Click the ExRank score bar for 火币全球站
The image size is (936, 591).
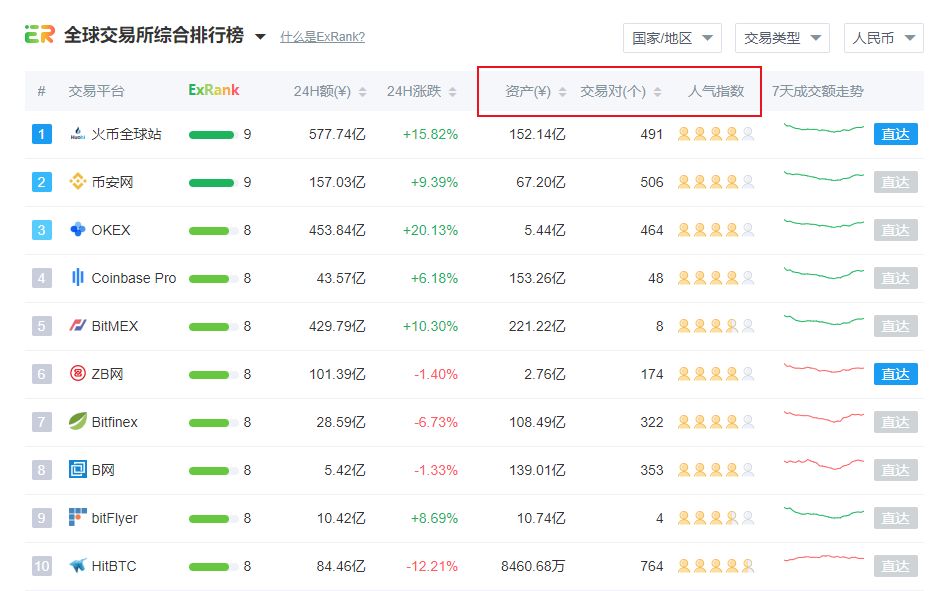(212, 134)
